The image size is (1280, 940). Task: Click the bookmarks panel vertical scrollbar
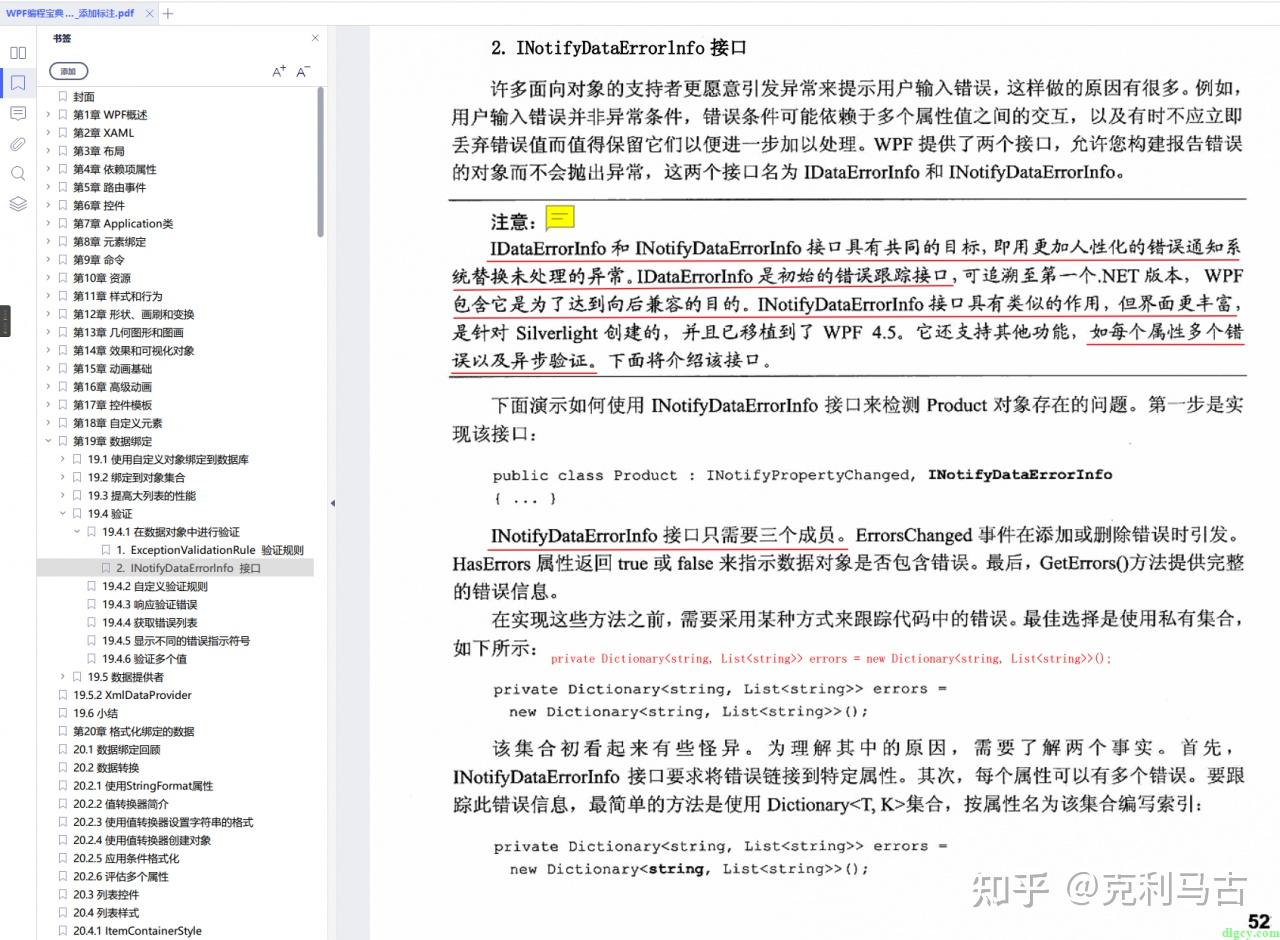tap(321, 161)
